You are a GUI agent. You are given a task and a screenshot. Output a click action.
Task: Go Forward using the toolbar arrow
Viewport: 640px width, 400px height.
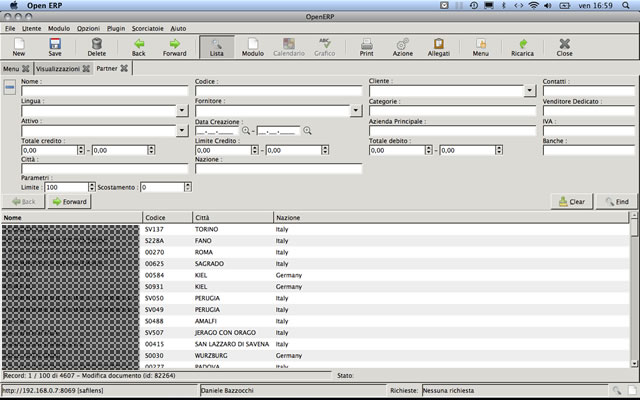click(x=175, y=47)
